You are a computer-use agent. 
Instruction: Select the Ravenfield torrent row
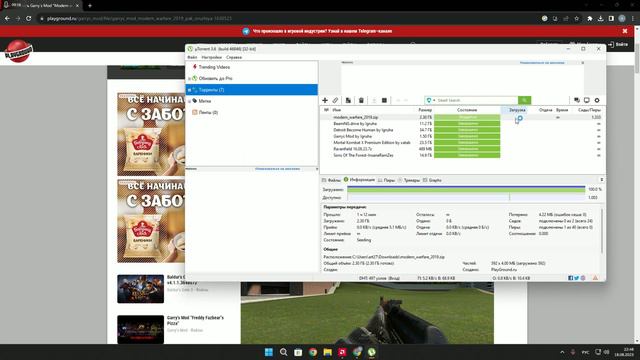point(461,149)
